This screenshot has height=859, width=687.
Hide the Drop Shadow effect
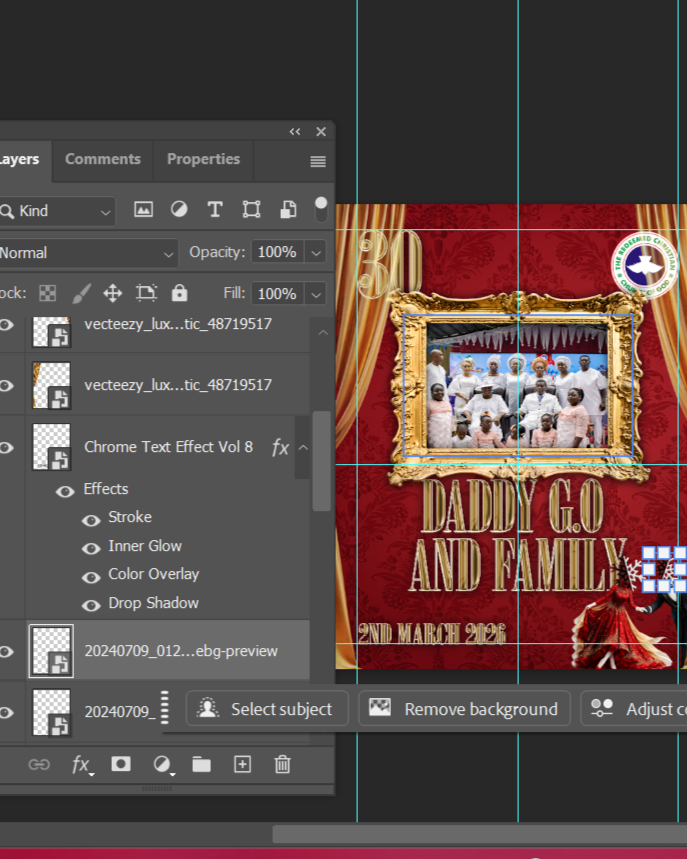click(x=91, y=605)
